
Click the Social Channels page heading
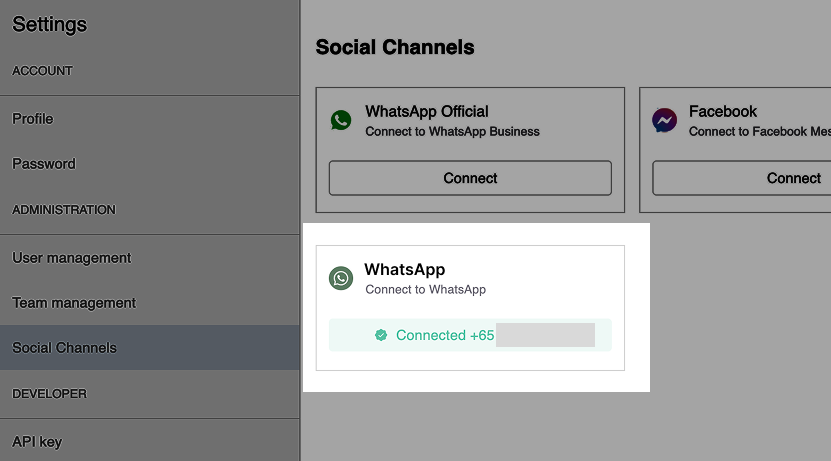[x=395, y=47]
